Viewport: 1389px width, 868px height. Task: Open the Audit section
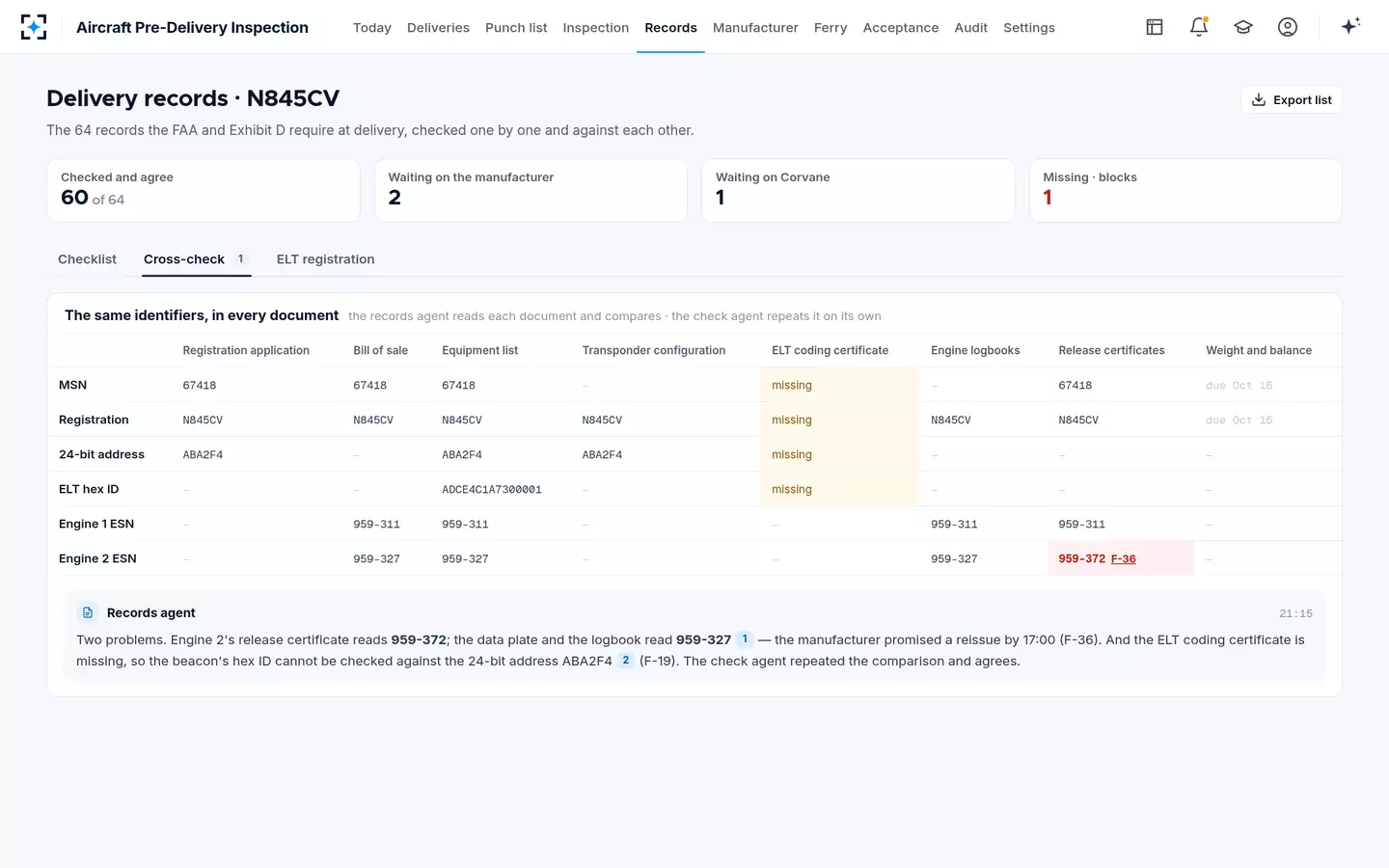coord(970,28)
